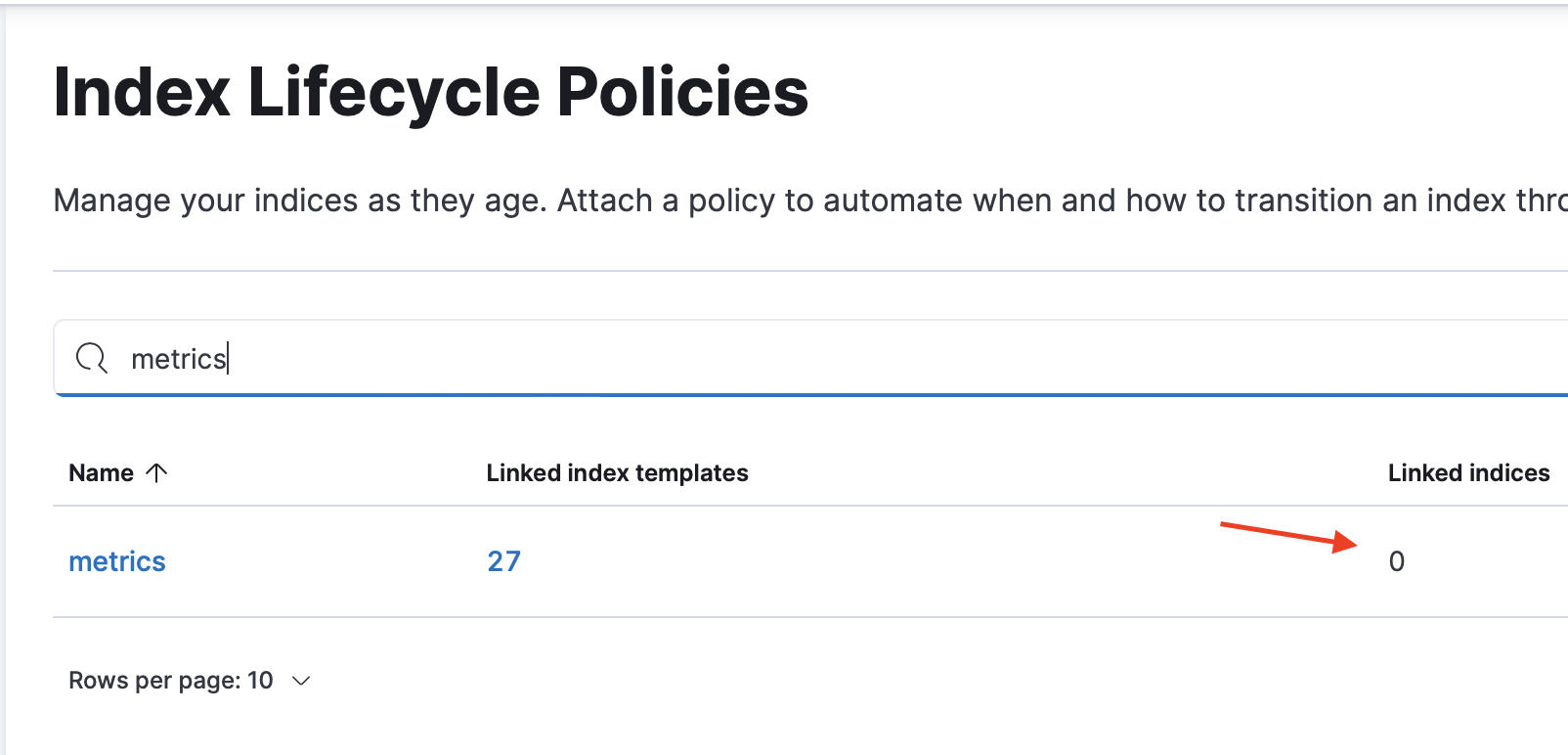Click the text cursor after metrics in search
Screen dimensions: 1568x755
point(228,359)
